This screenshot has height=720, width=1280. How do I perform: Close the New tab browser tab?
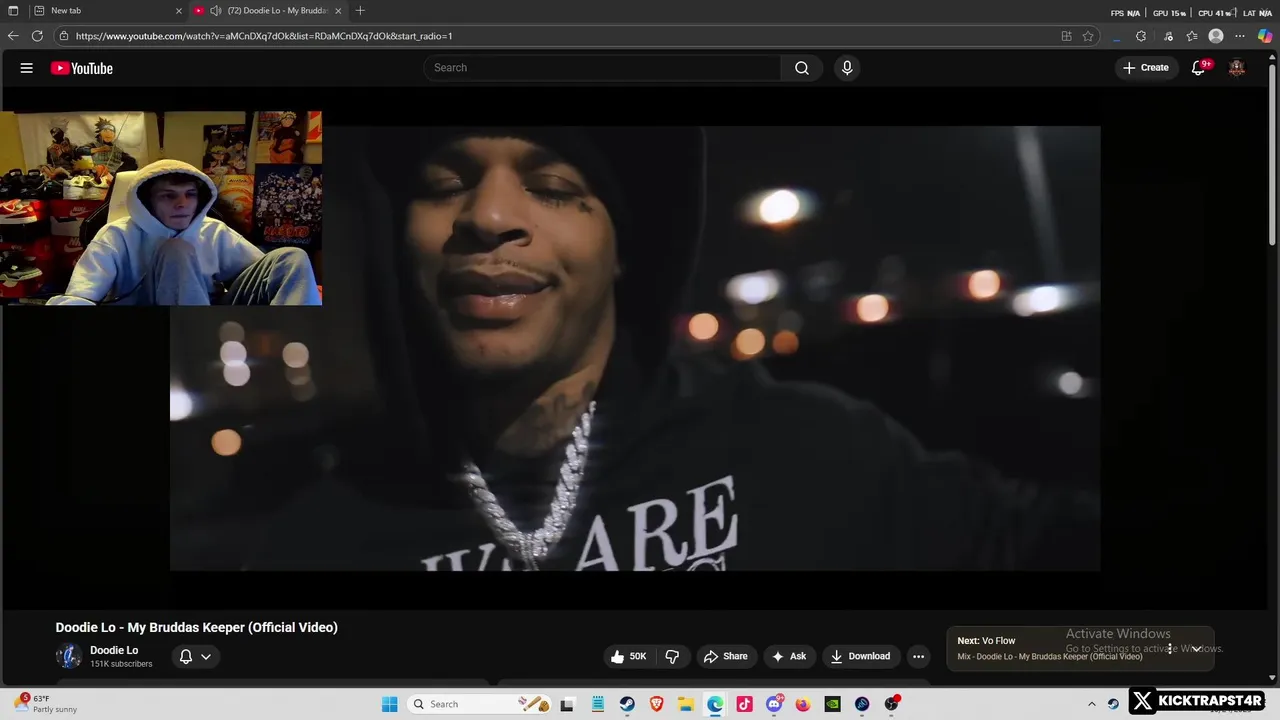click(179, 11)
